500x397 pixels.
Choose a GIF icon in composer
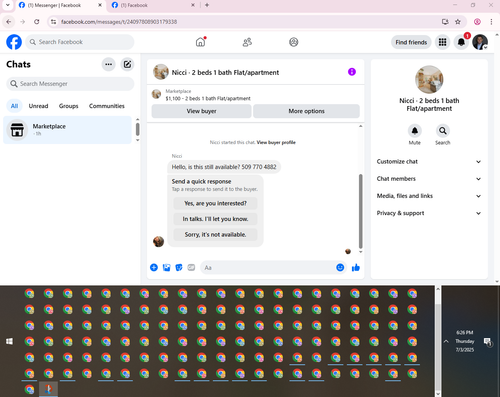[191, 267]
